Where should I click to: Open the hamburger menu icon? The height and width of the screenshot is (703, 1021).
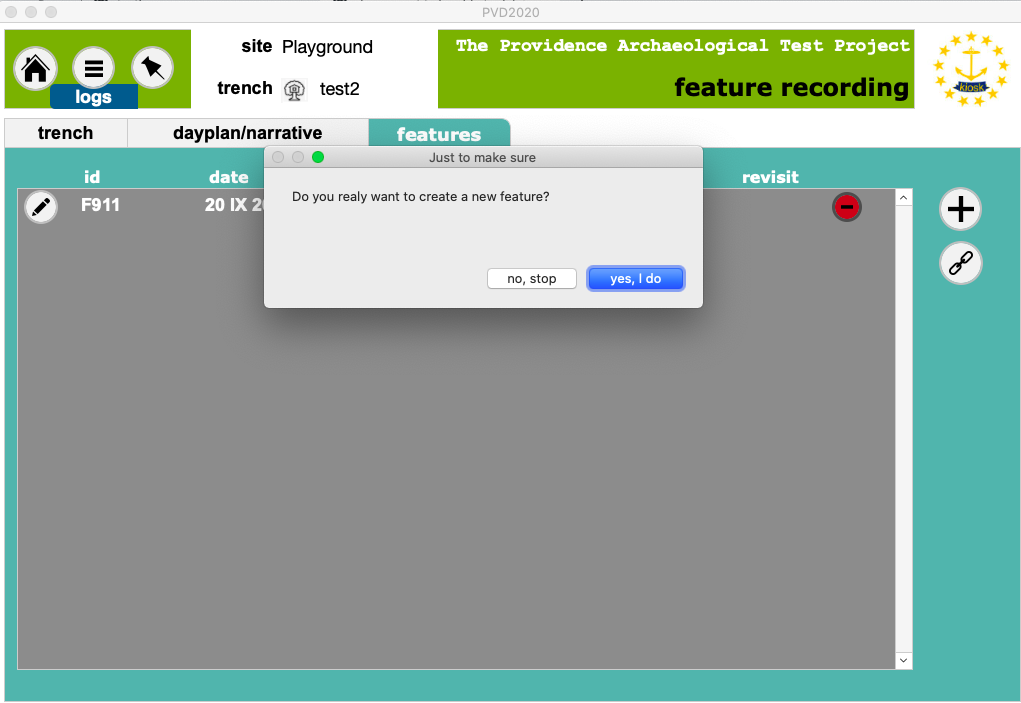(94, 68)
